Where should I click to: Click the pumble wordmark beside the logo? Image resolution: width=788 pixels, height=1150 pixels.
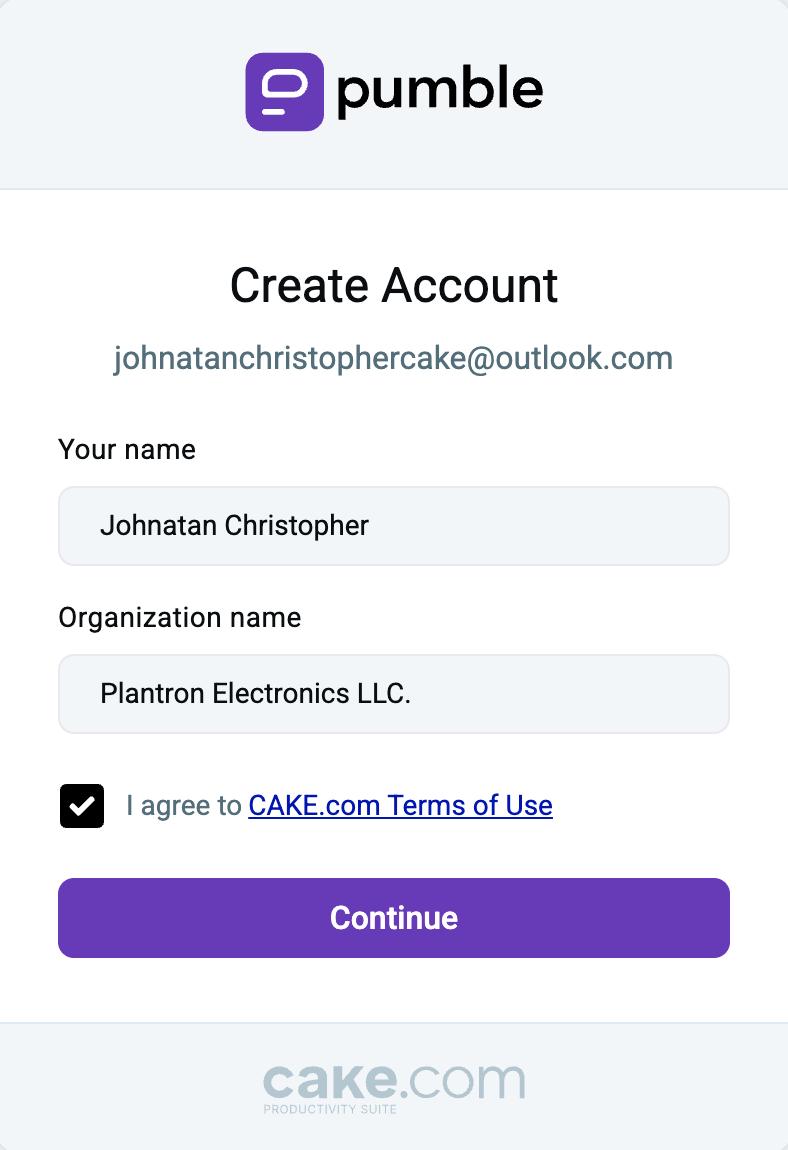439,91
